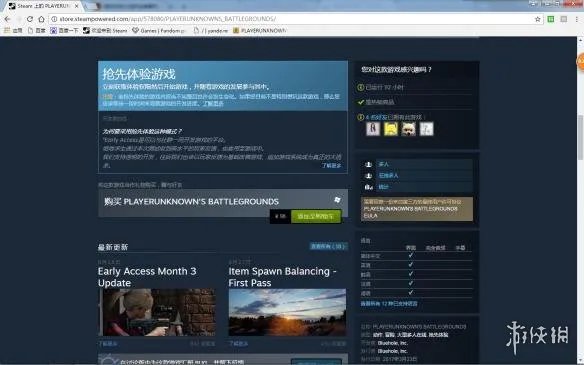Bookmark this page with the star icon
This screenshot has height=365, width=584.
537,19
